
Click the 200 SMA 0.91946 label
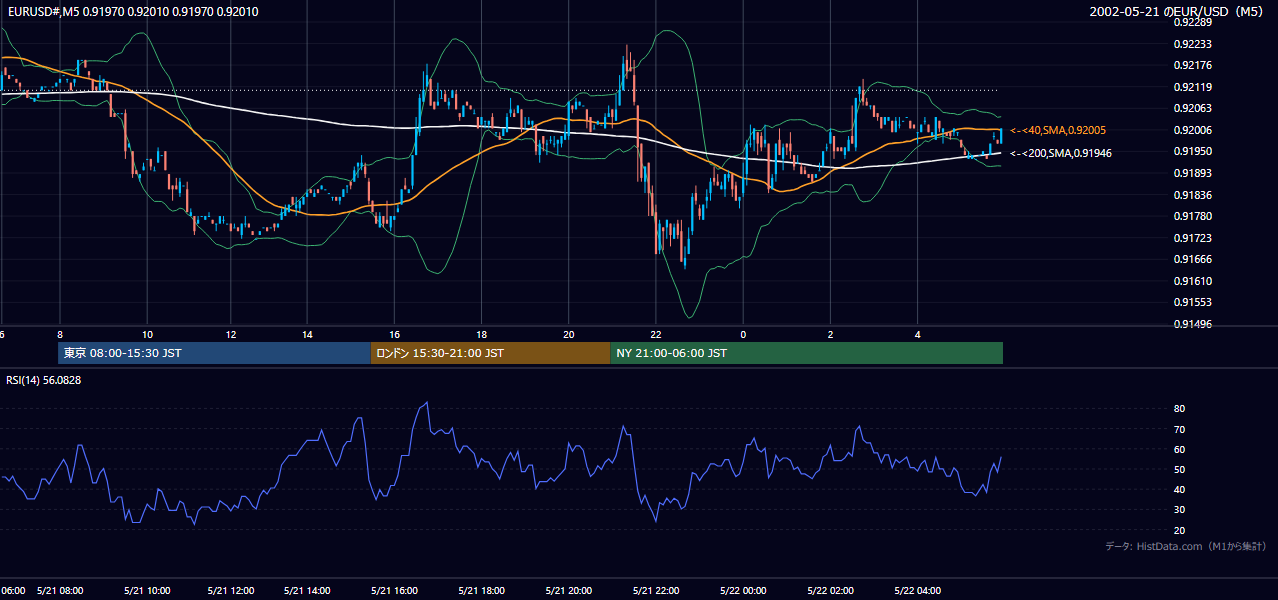pyautogui.click(x=1061, y=153)
